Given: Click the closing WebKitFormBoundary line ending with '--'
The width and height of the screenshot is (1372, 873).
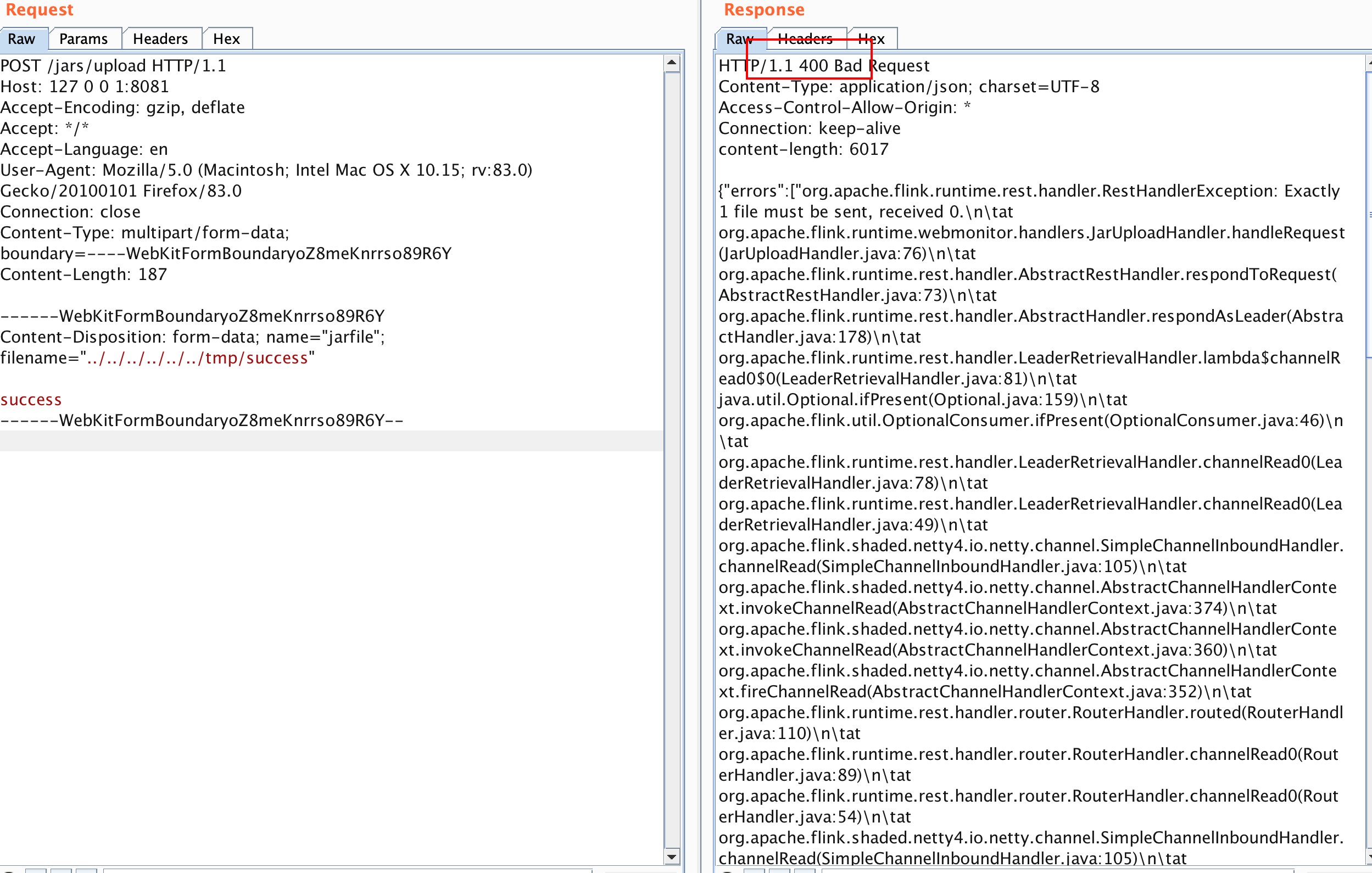Looking at the screenshot, I should tap(202, 421).
